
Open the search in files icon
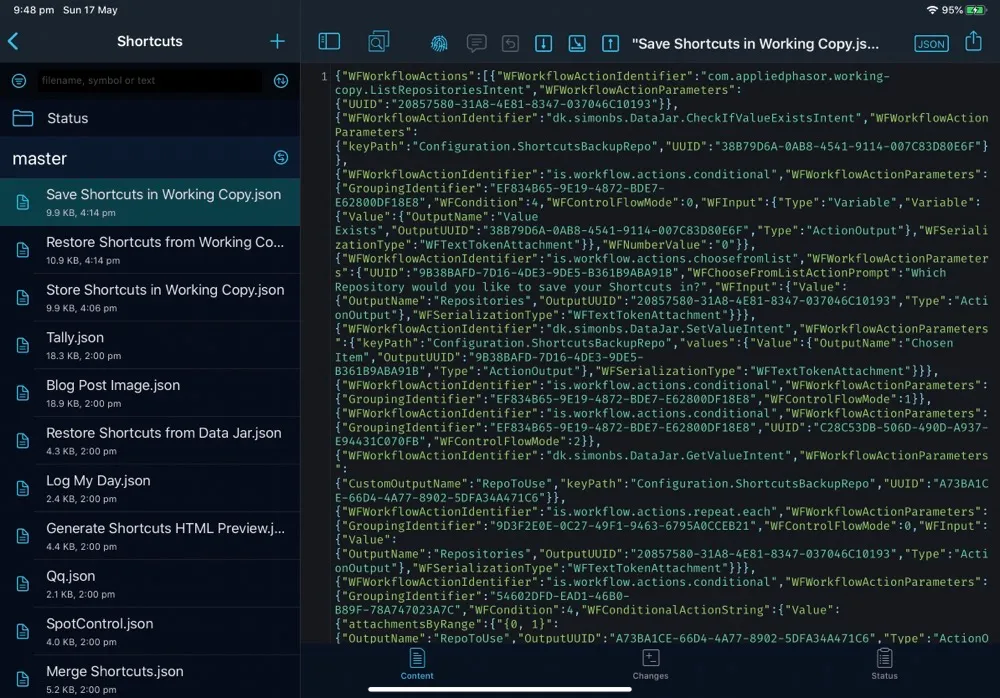point(379,42)
